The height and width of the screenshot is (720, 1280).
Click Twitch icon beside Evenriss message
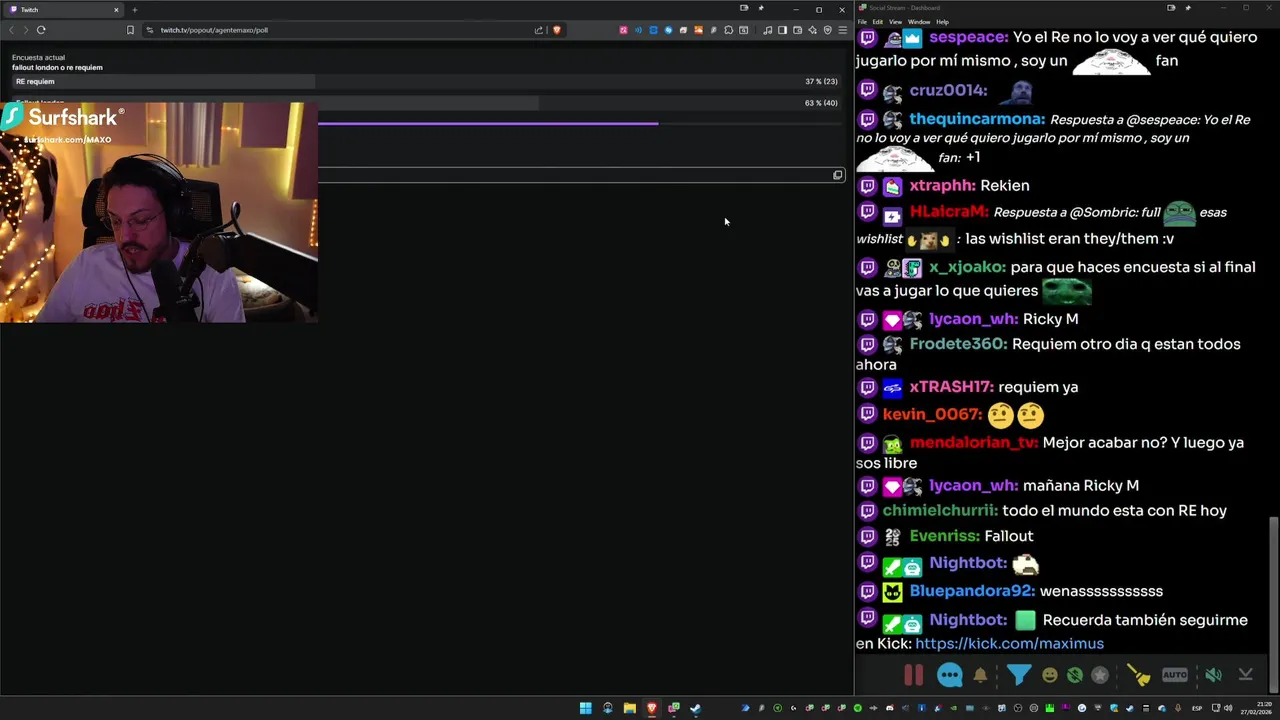click(867, 536)
